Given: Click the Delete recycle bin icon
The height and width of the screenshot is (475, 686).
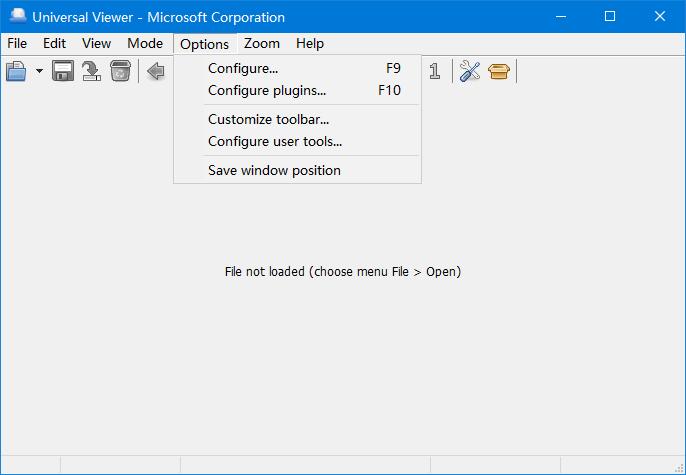Looking at the screenshot, I should pyautogui.click(x=120, y=71).
